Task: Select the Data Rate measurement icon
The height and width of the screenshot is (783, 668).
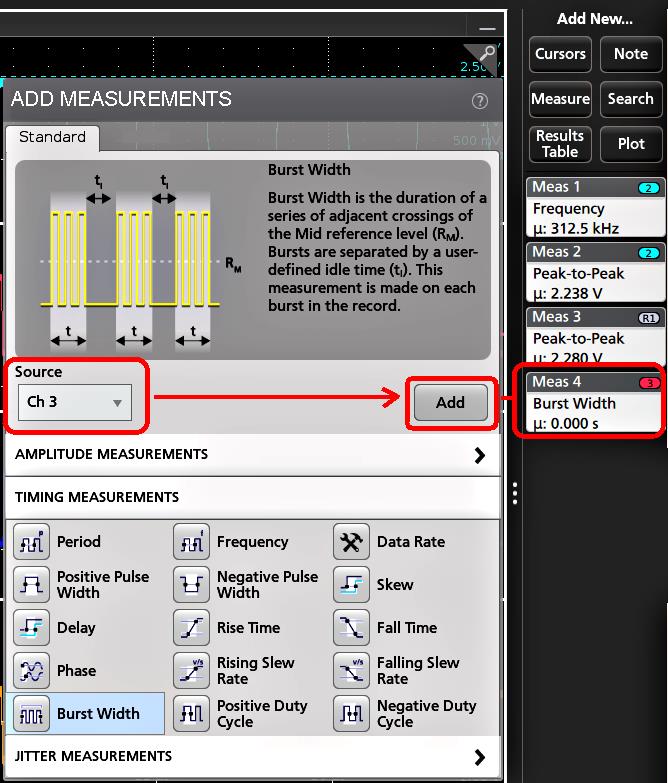Action: [x=351, y=542]
